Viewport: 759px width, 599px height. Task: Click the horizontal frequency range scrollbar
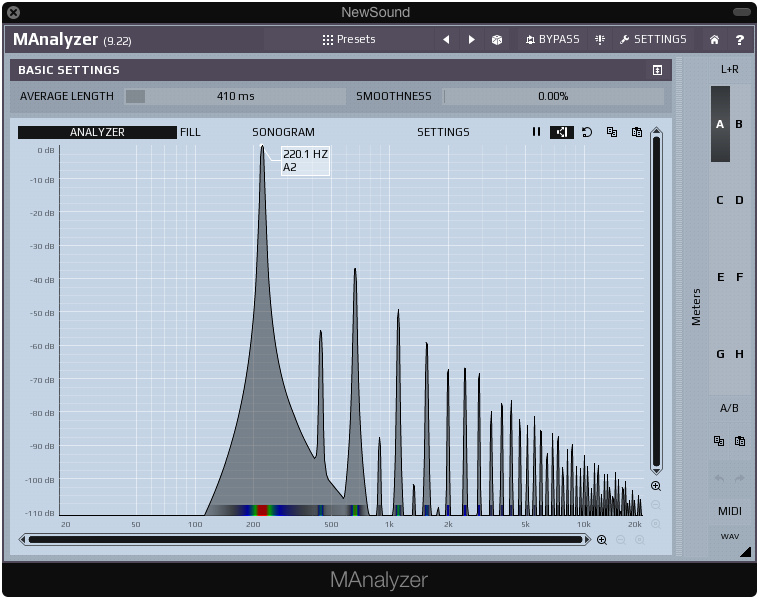(x=305, y=539)
